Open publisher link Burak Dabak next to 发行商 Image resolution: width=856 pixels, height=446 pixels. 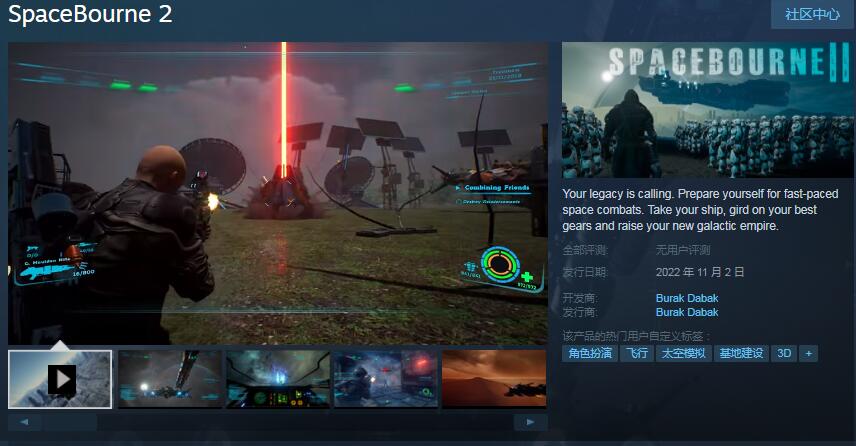pyautogui.click(x=687, y=312)
